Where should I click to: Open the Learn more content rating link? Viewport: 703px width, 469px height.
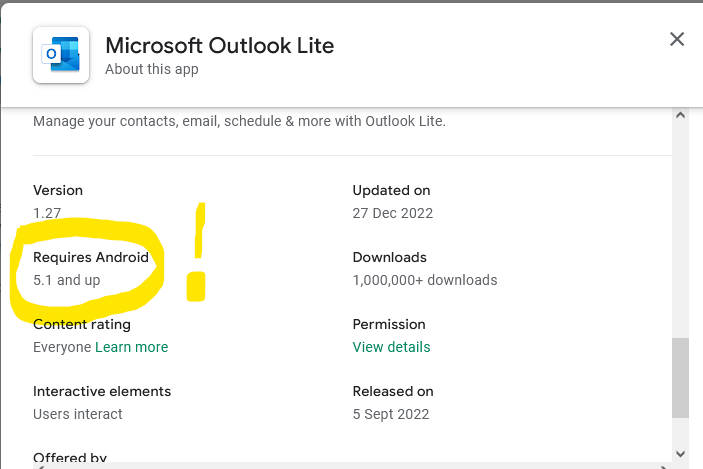tap(132, 347)
